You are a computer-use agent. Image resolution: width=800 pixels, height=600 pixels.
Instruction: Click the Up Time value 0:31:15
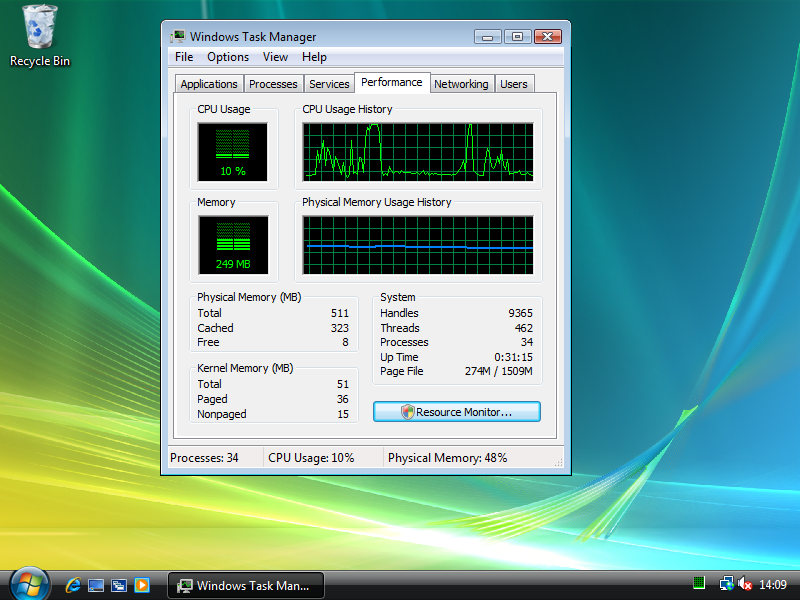[x=513, y=357]
